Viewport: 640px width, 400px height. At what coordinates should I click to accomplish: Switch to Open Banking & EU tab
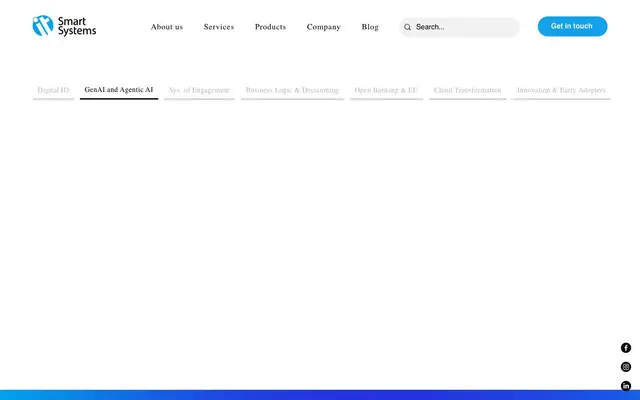tap(386, 90)
